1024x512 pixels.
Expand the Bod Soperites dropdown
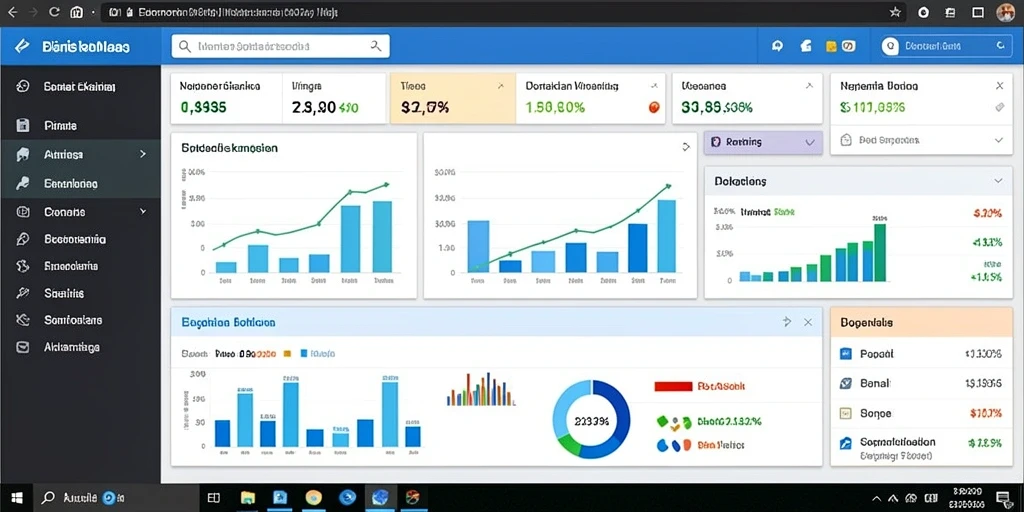pyautogui.click(x=921, y=140)
